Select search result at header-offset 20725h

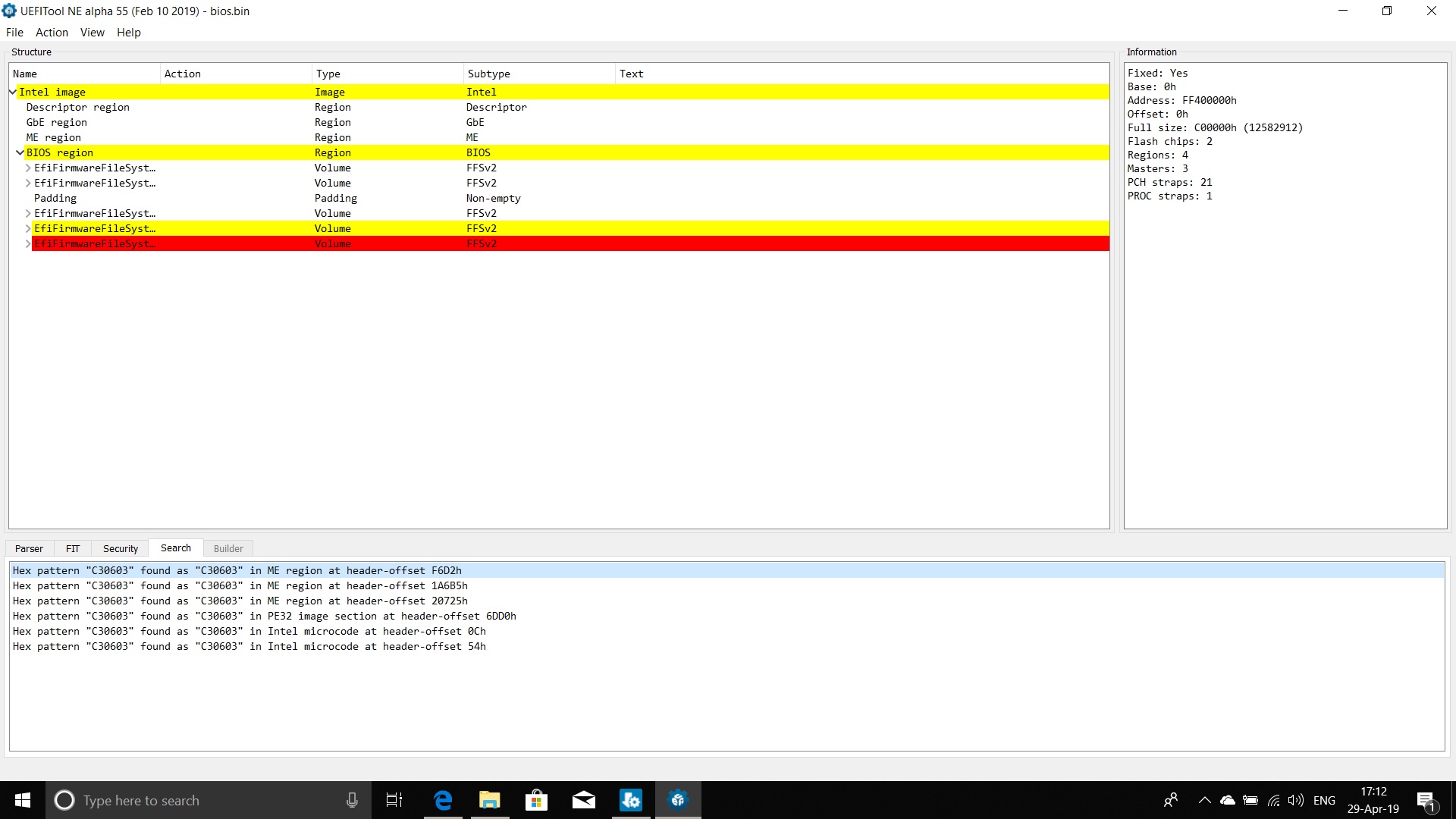tap(727, 601)
